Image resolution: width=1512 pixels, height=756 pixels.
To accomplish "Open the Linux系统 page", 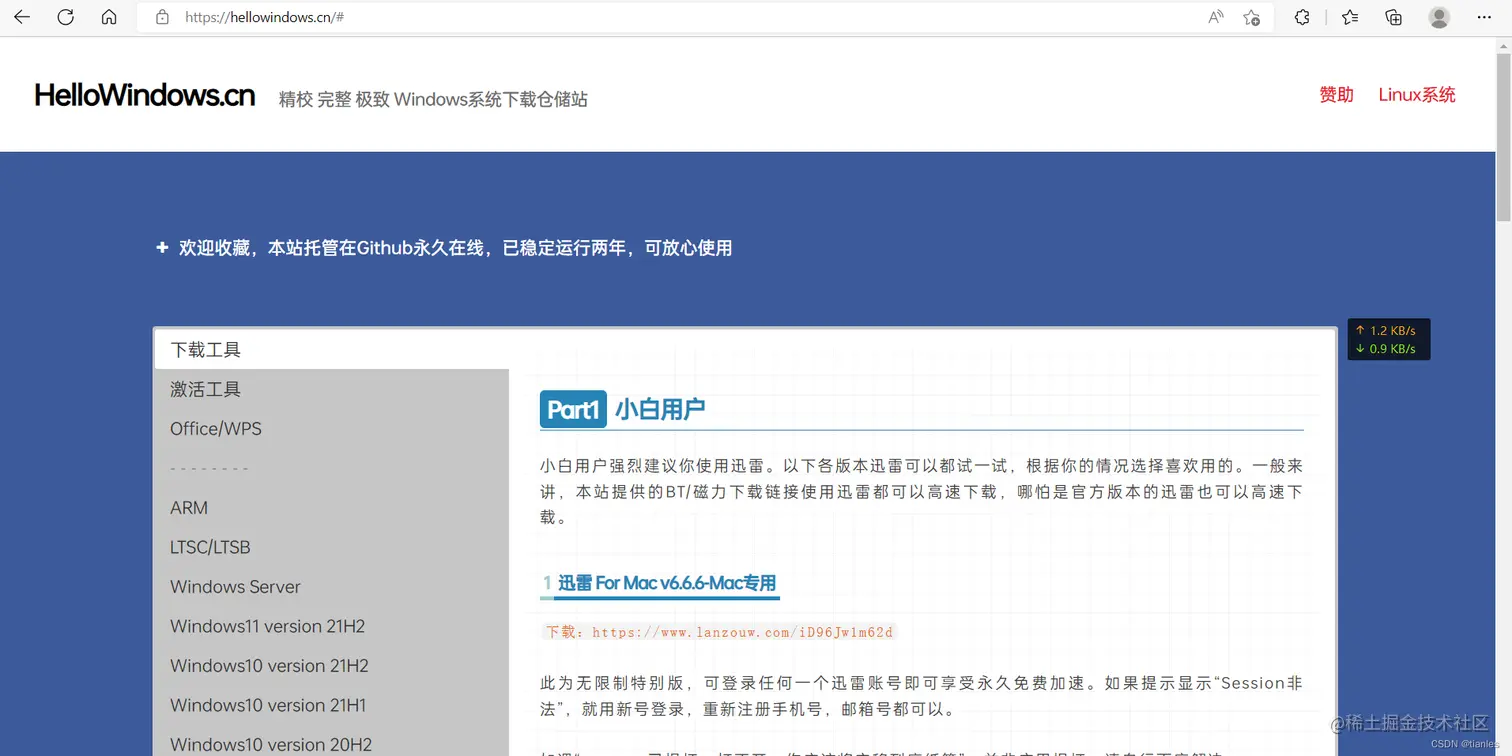I will 1417,94.
